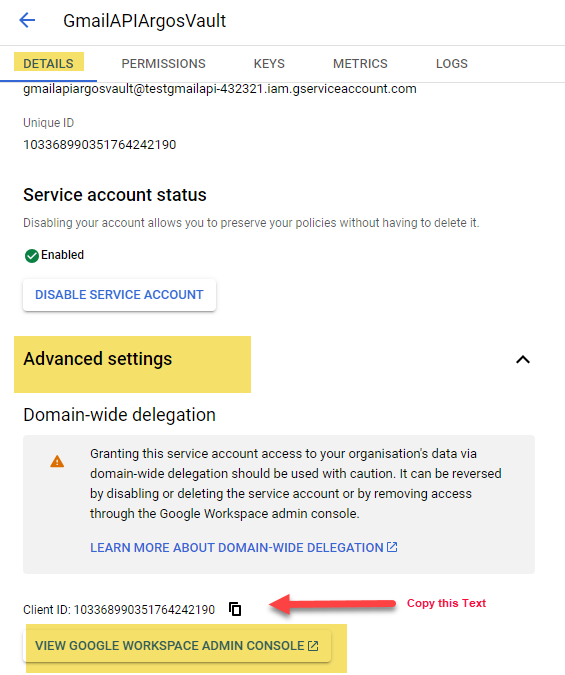565x675 pixels.
Task: Switch to the LOGS tab
Action: (x=452, y=64)
